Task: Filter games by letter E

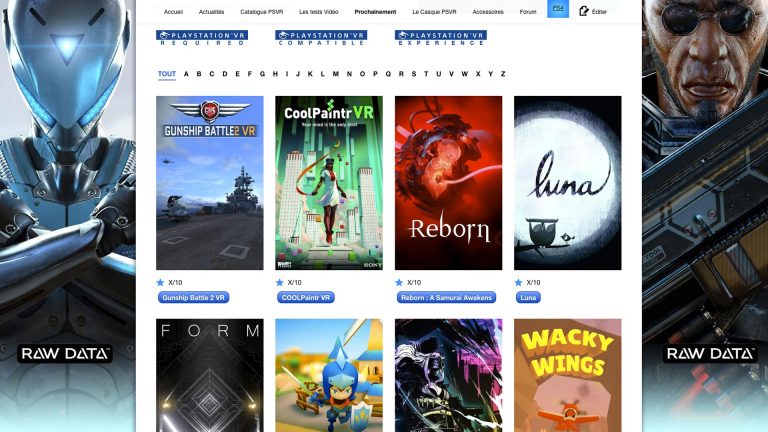Action: coord(238,74)
